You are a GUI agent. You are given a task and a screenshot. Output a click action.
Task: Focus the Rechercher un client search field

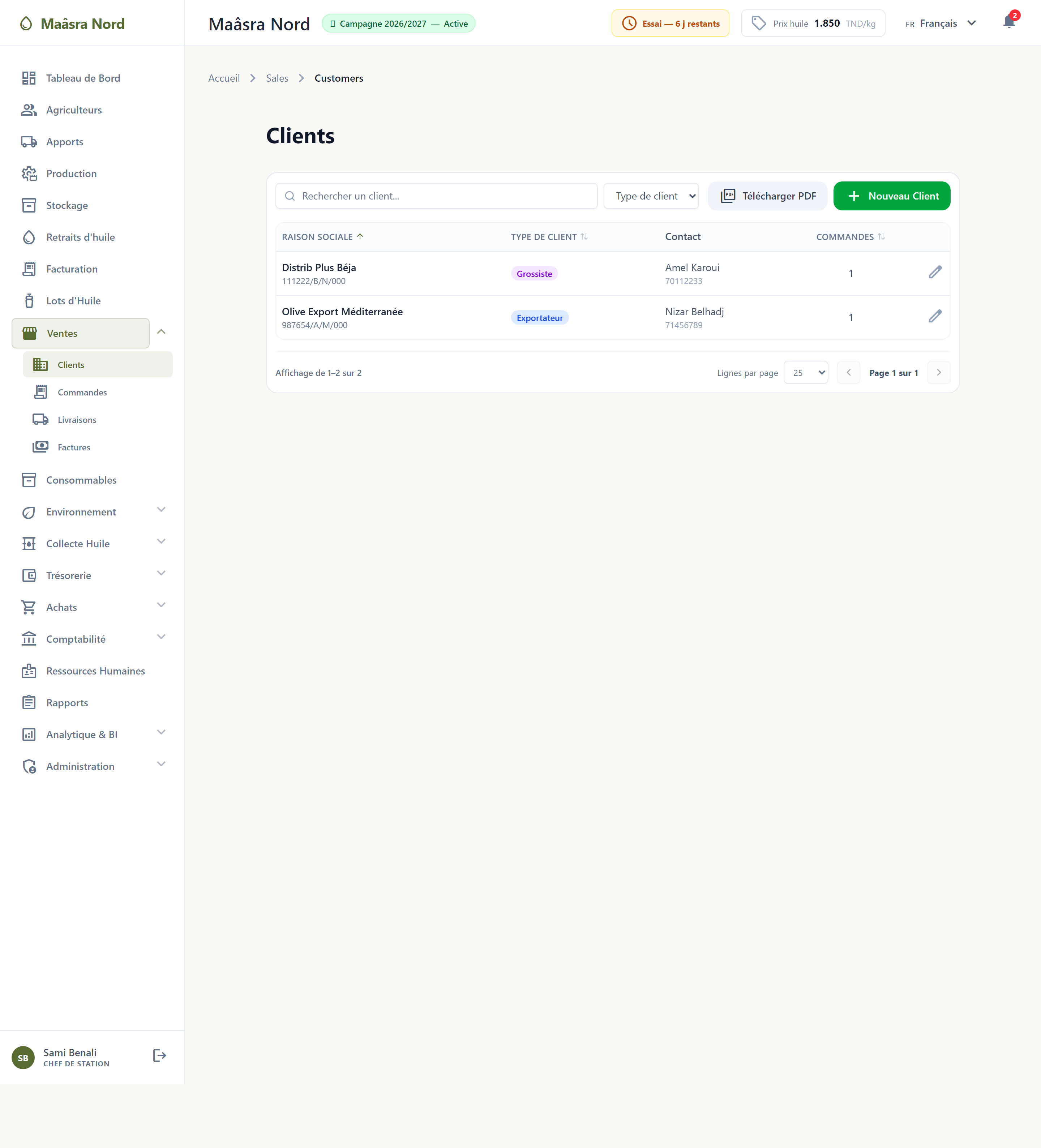pyautogui.click(x=436, y=196)
